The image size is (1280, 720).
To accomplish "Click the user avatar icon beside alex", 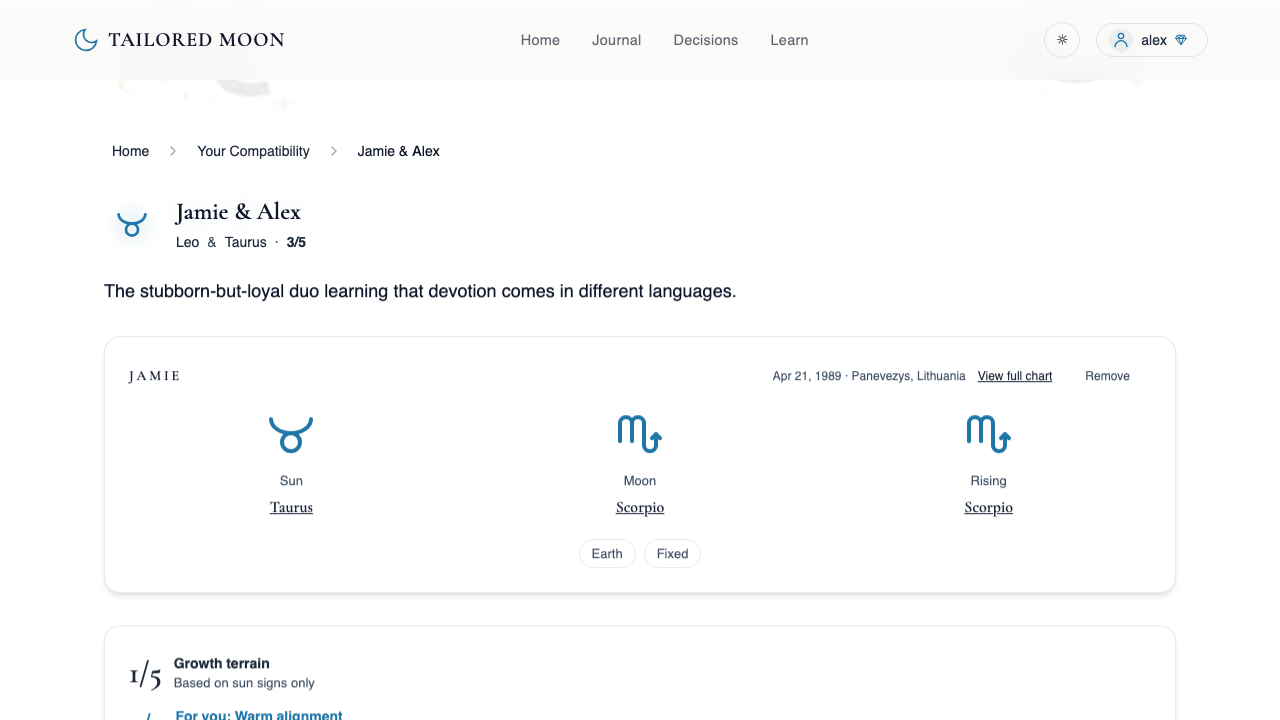I will tap(1121, 40).
